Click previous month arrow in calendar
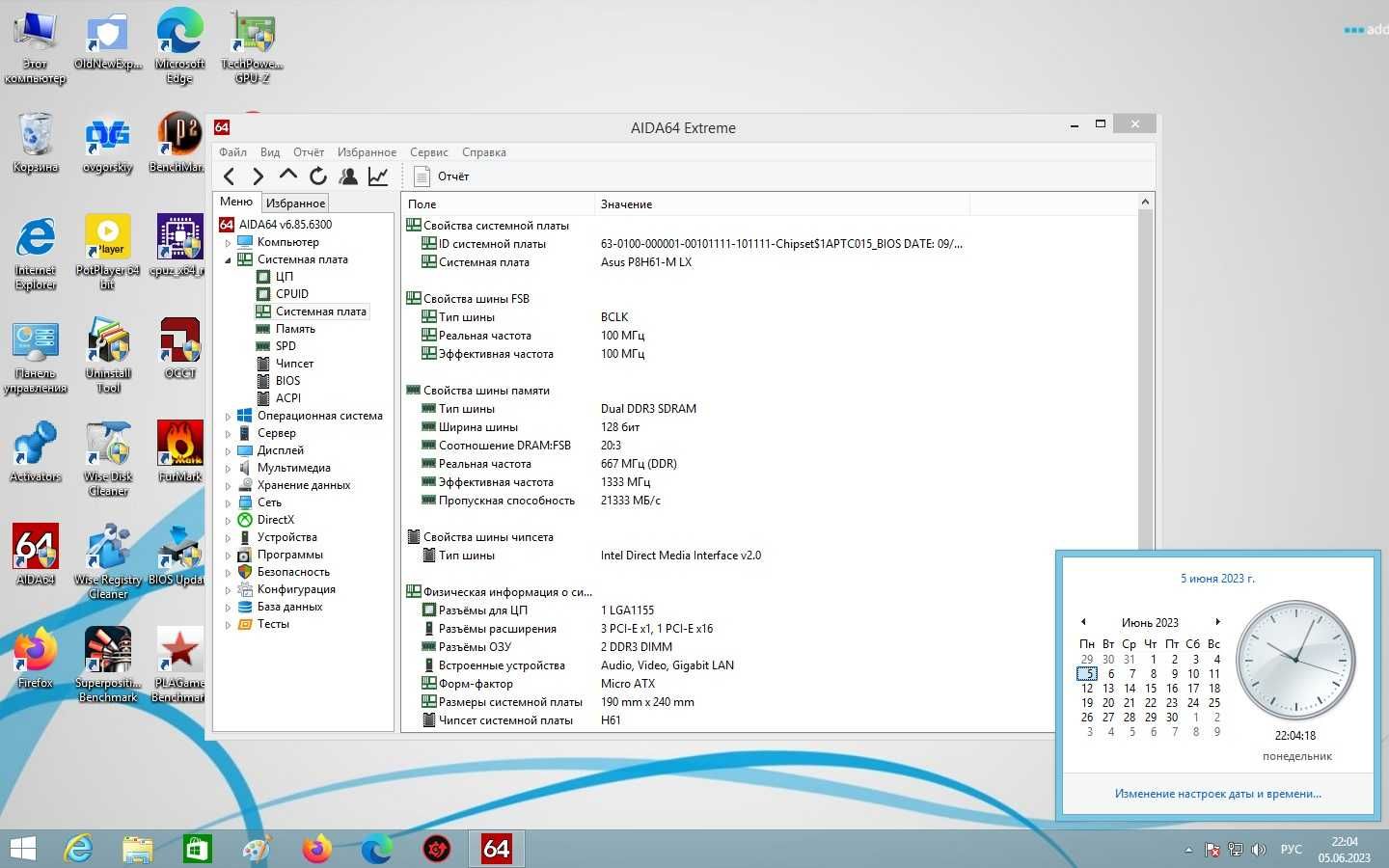Viewport: 1389px width, 868px height. [1083, 622]
